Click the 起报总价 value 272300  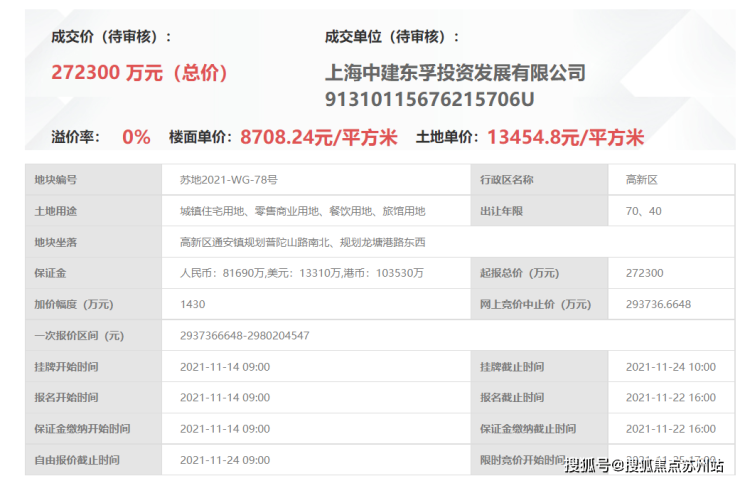pyautogui.click(x=644, y=273)
